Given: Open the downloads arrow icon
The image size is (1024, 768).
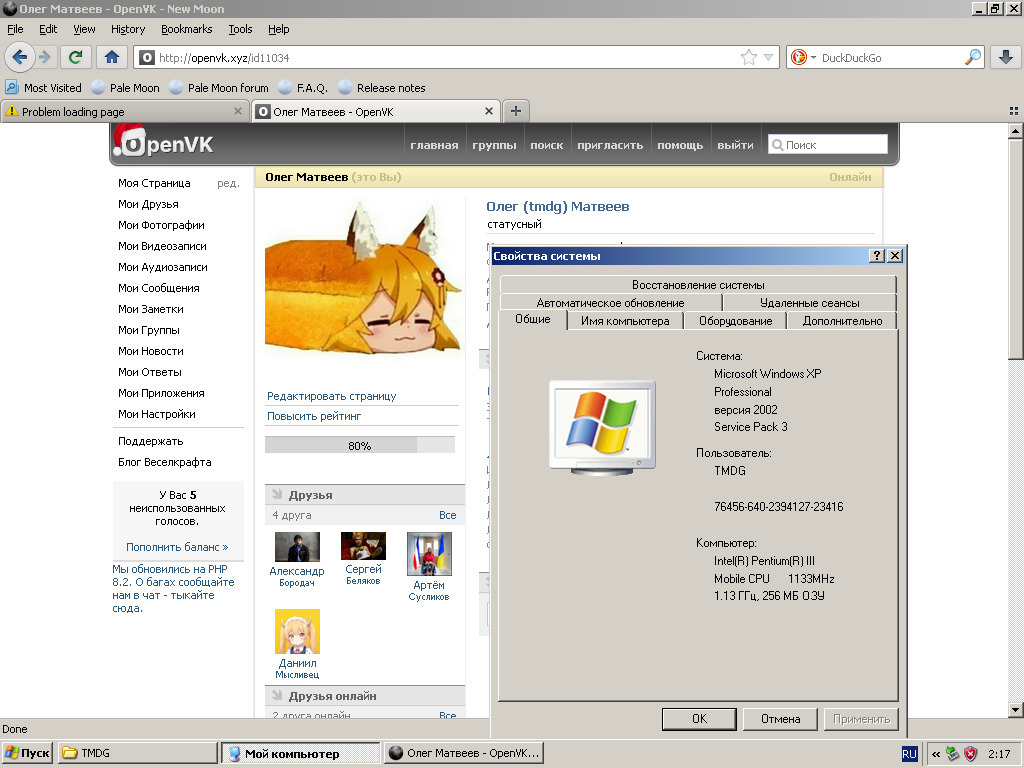Looking at the screenshot, I should (x=1006, y=57).
